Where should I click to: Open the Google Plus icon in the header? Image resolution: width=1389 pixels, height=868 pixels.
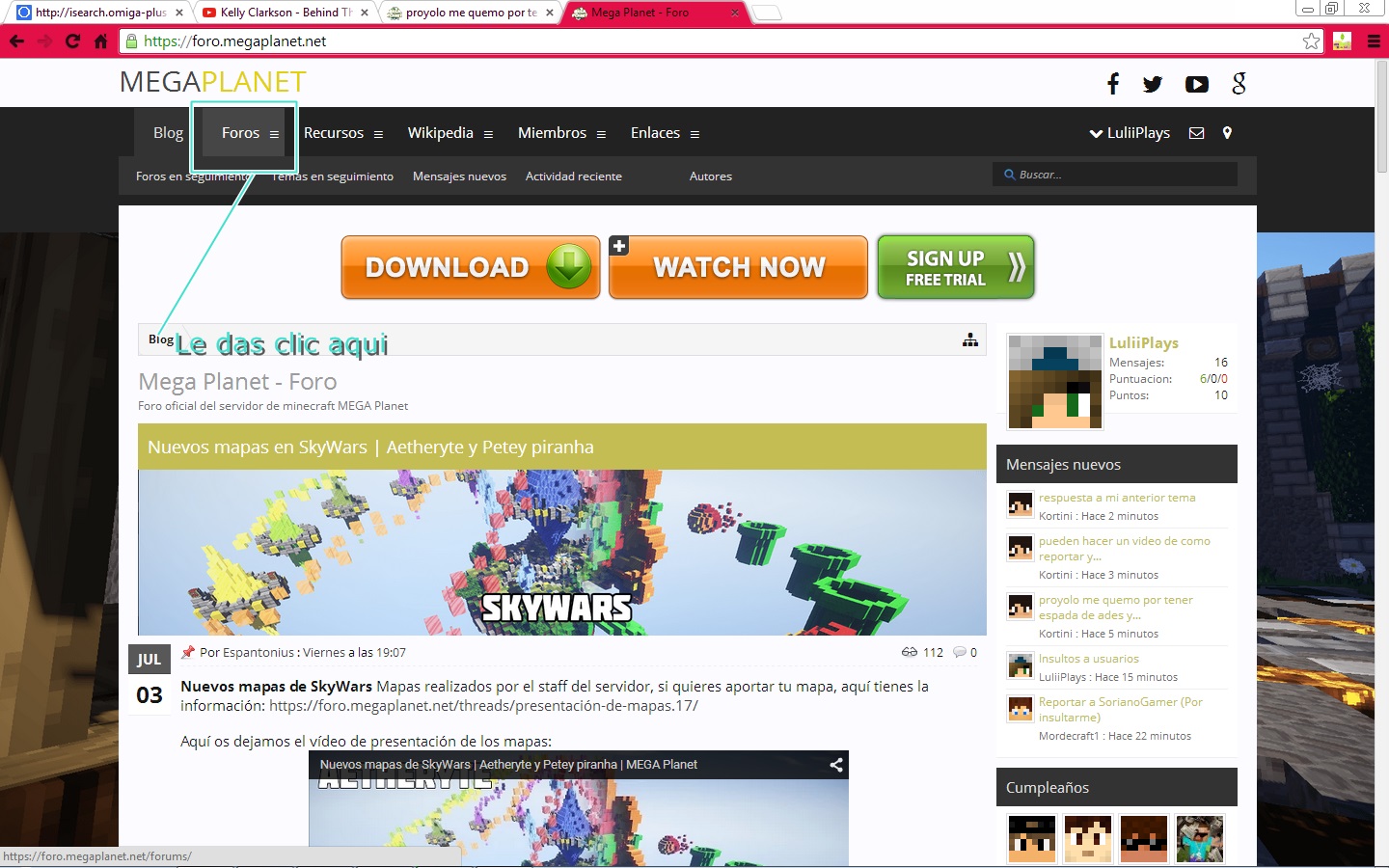pyautogui.click(x=1239, y=83)
